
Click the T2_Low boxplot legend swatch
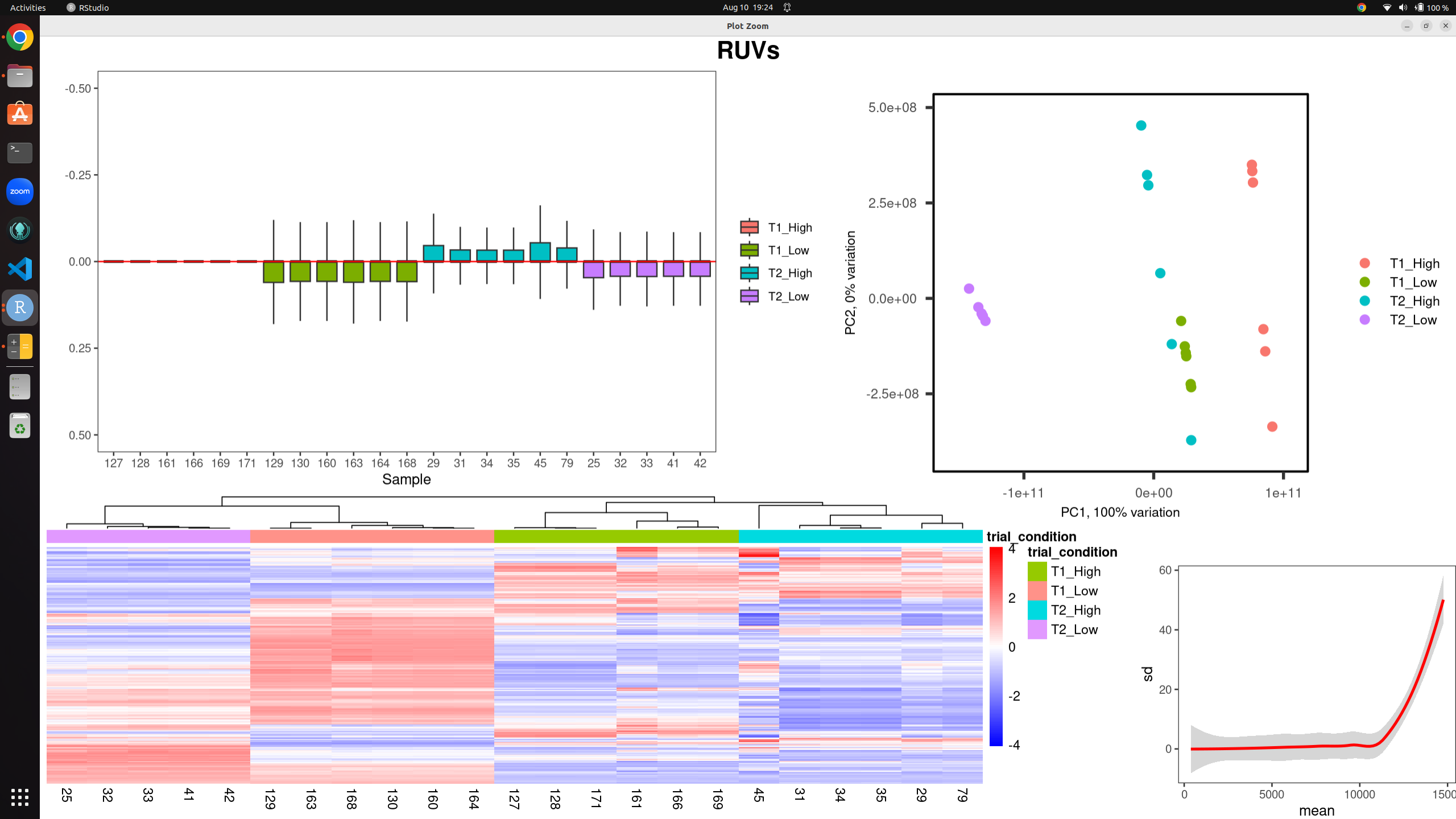[x=749, y=296]
